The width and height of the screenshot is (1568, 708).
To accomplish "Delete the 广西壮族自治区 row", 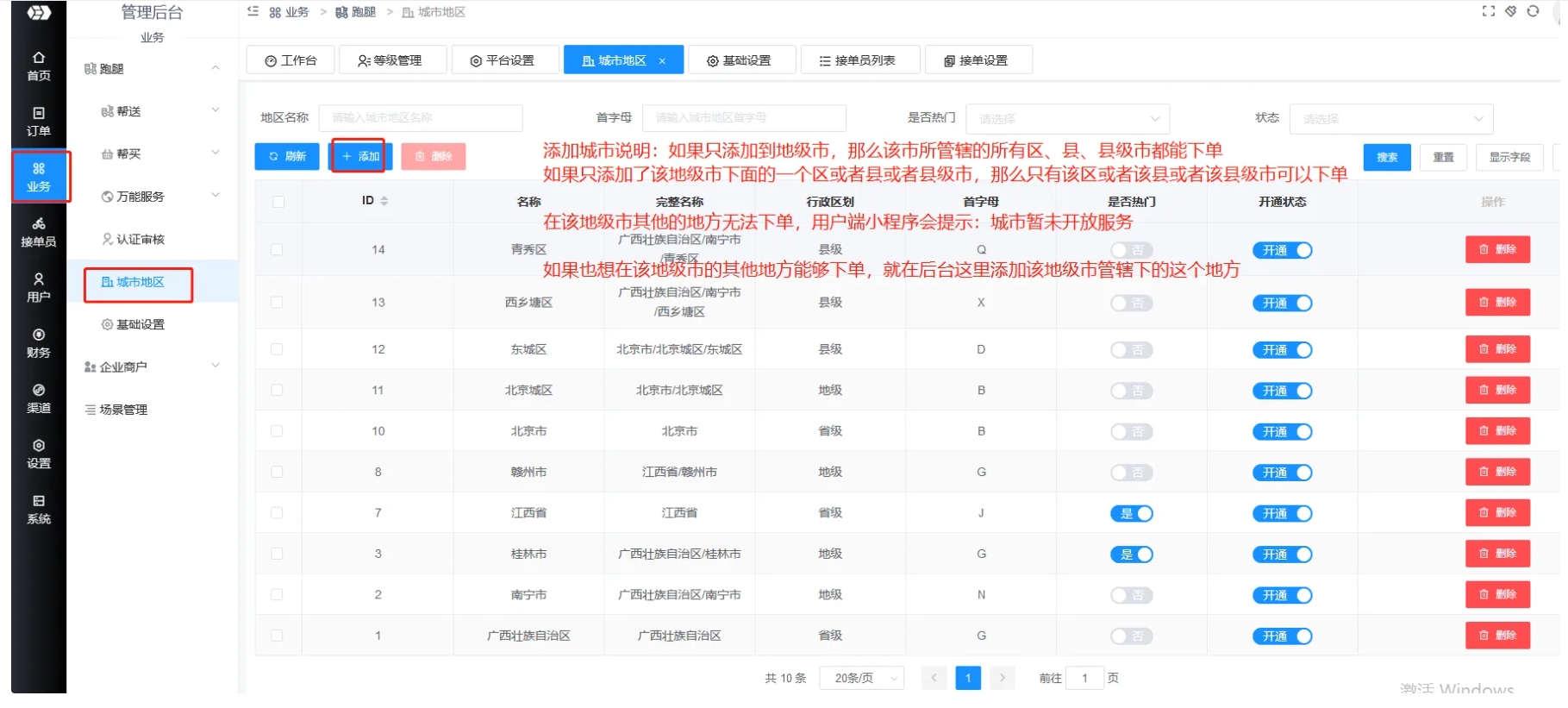I will [1497, 636].
